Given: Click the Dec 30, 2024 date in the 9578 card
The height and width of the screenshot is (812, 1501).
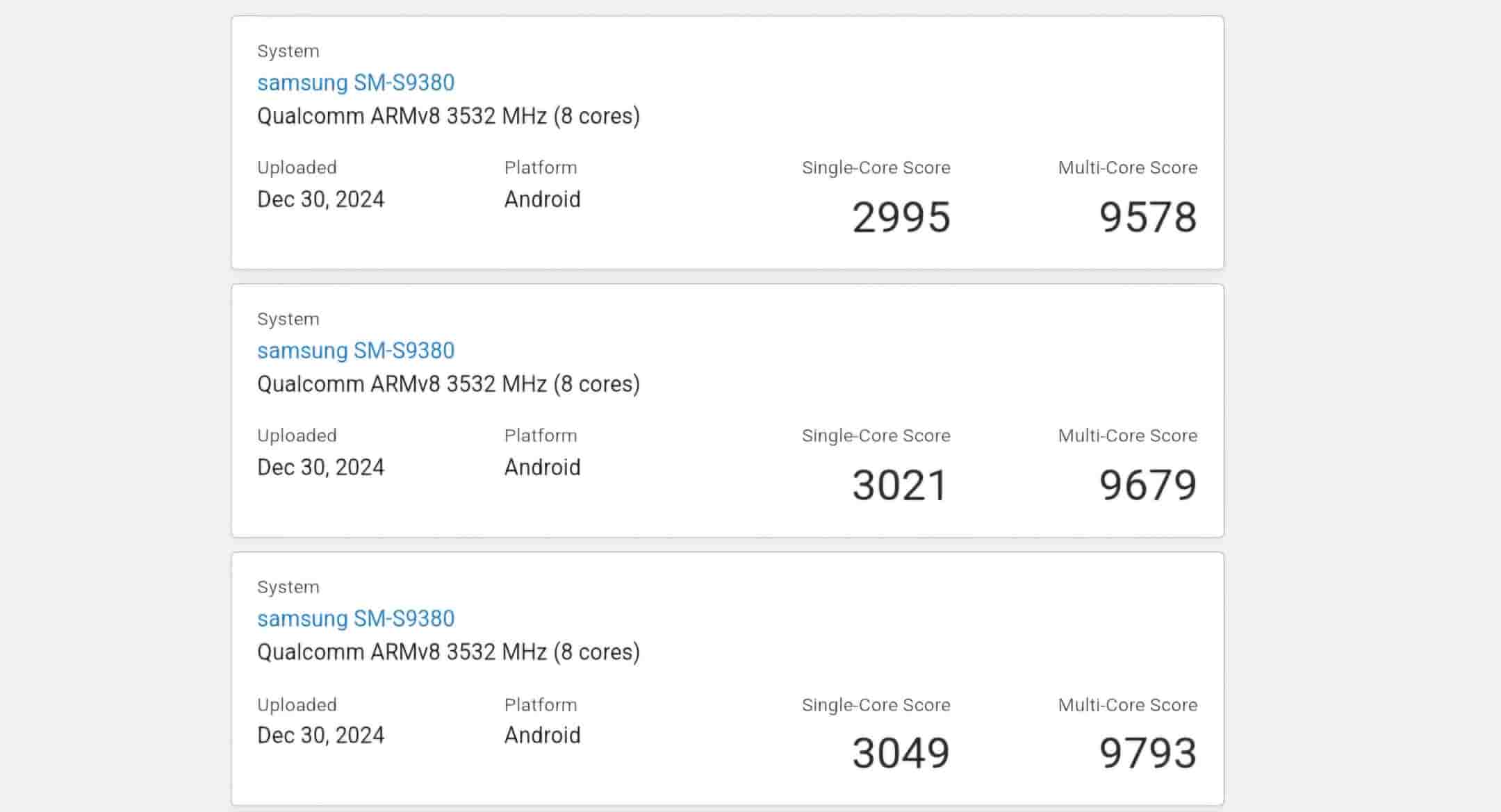Looking at the screenshot, I should (x=320, y=199).
